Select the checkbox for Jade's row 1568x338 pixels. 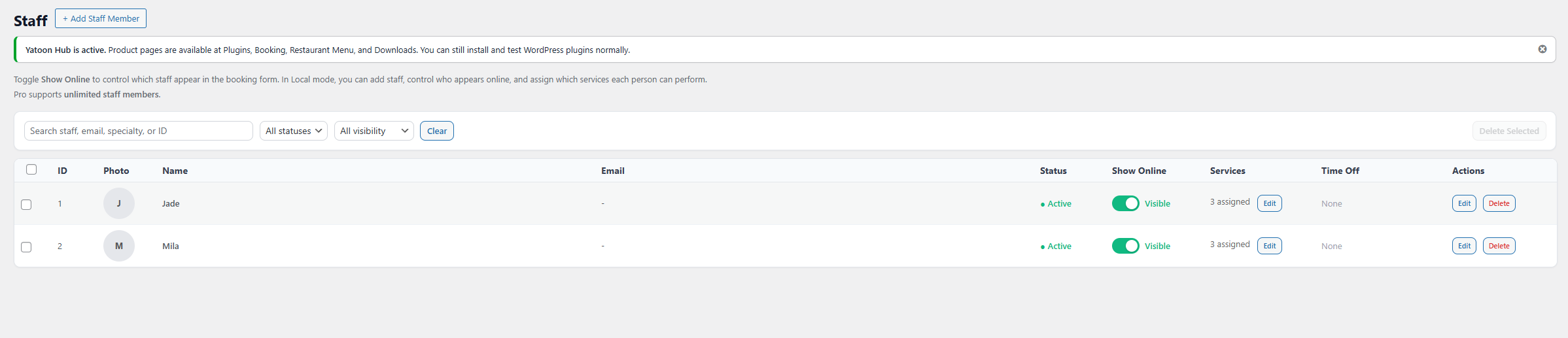click(26, 205)
